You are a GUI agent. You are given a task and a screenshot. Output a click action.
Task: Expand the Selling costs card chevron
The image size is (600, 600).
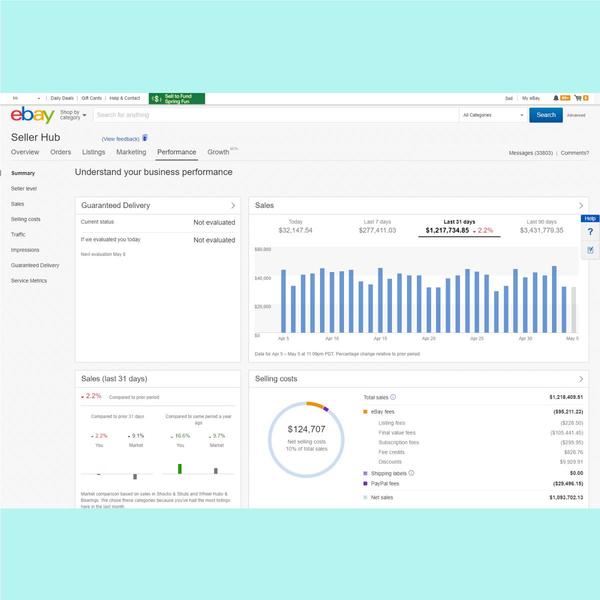(581, 379)
